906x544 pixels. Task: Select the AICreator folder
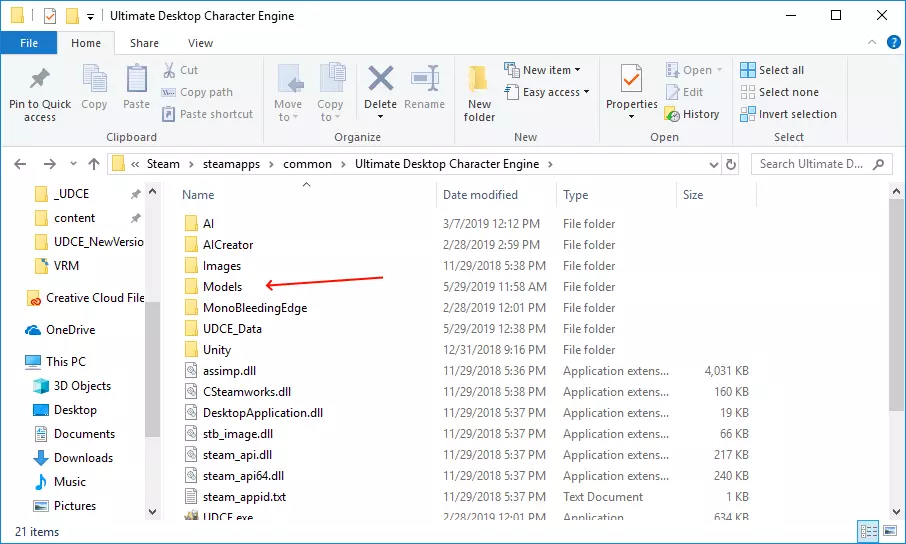pos(228,245)
